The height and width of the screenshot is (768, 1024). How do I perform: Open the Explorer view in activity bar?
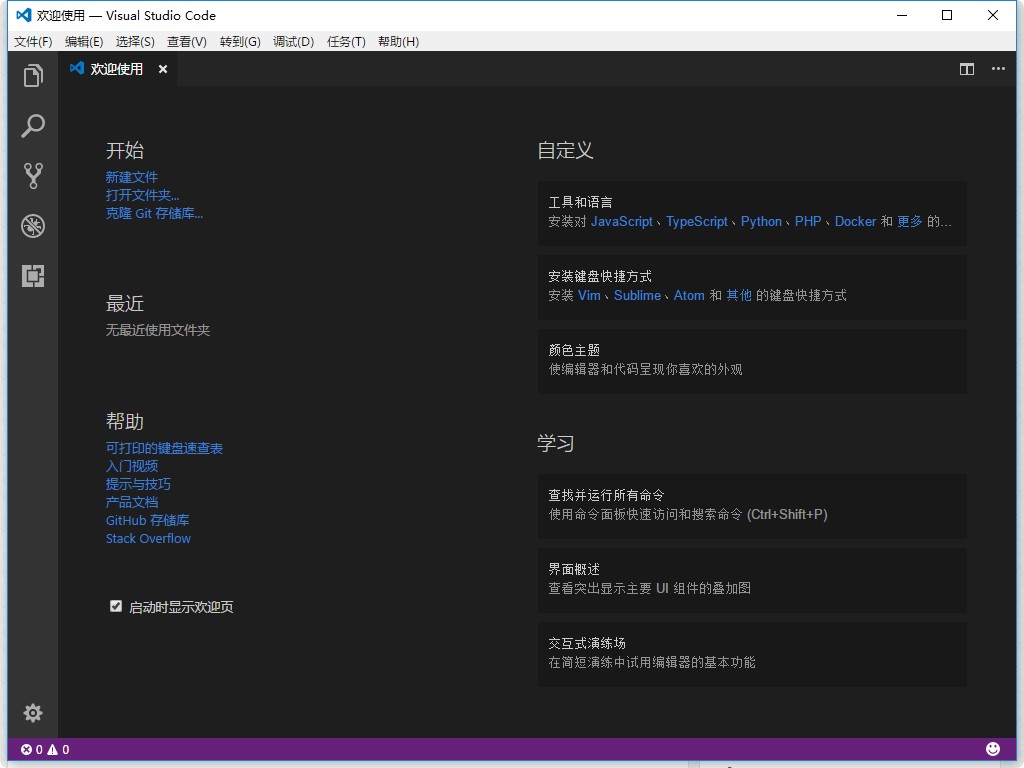[33, 76]
